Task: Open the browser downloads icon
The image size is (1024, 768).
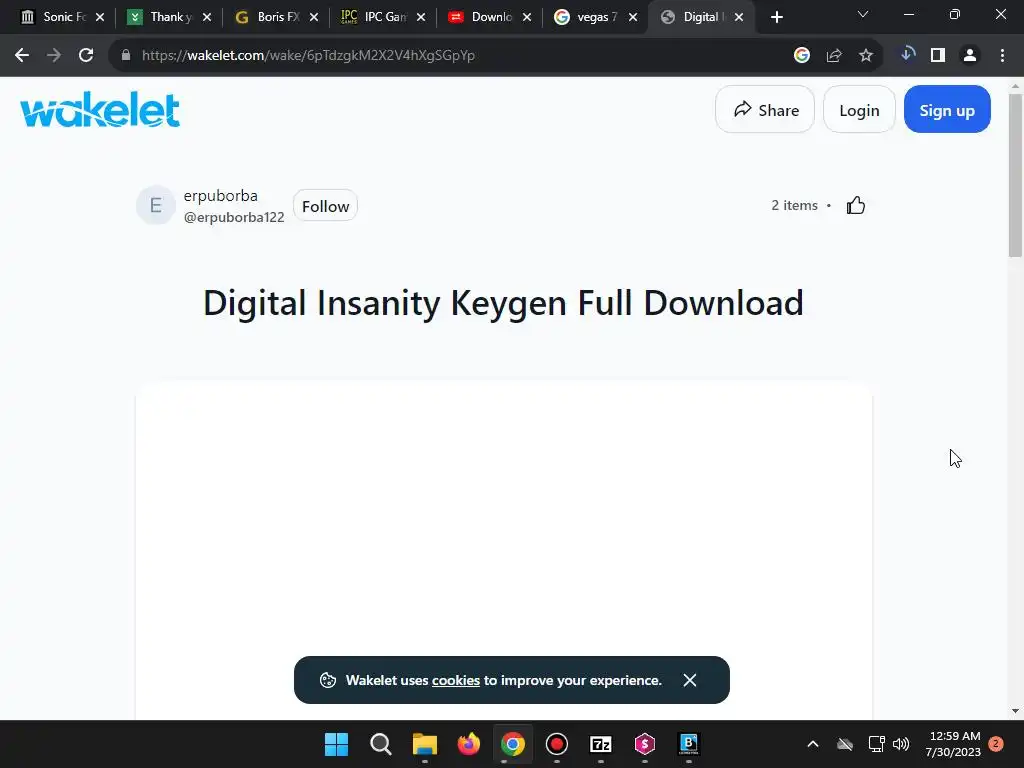Action: click(x=908, y=54)
